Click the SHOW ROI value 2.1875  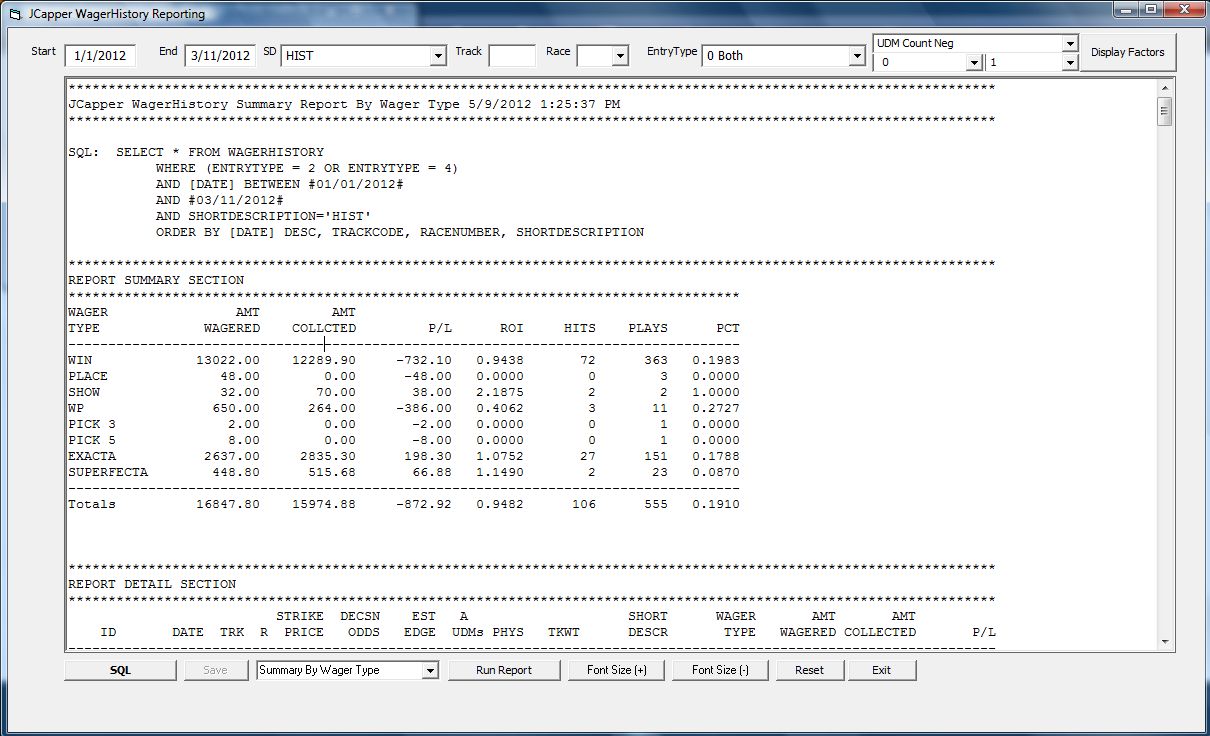pos(500,392)
